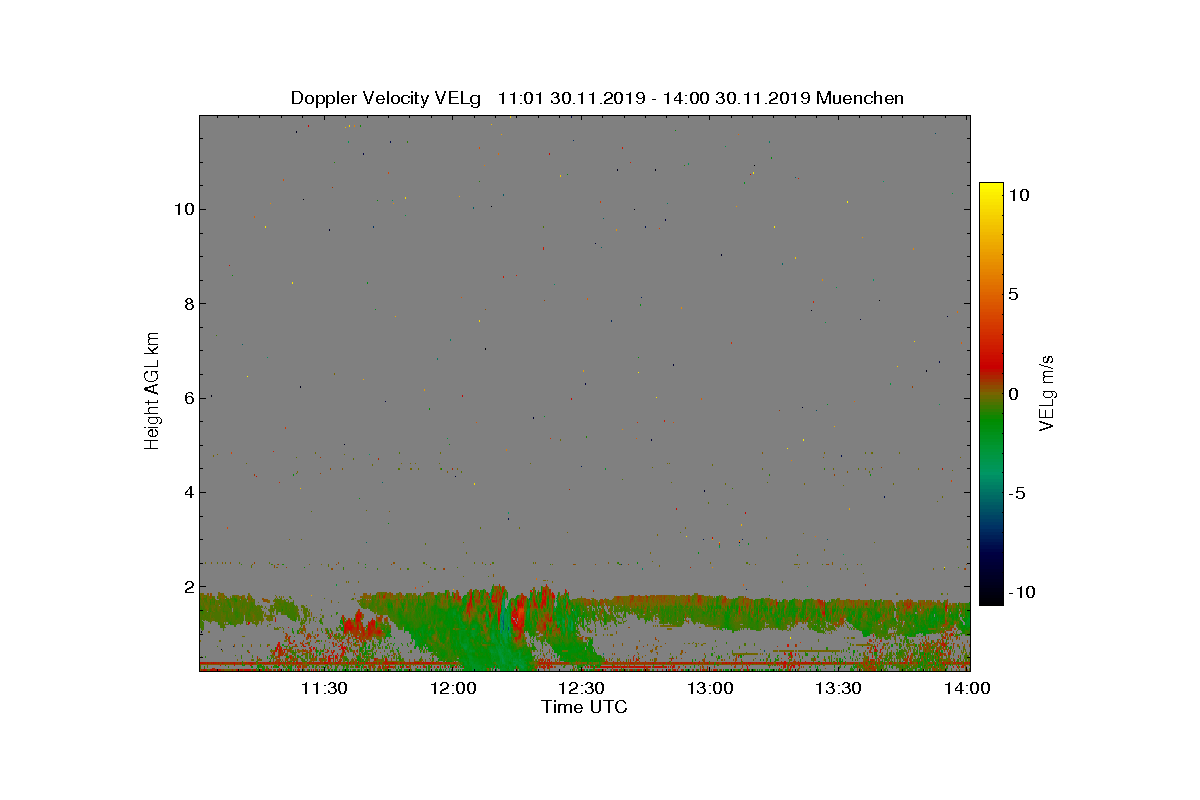Click the plot title 'Doppler Velocity VELg'
Image resolution: width=1200 pixels, height=800 pixels.
(x=386, y=98)
